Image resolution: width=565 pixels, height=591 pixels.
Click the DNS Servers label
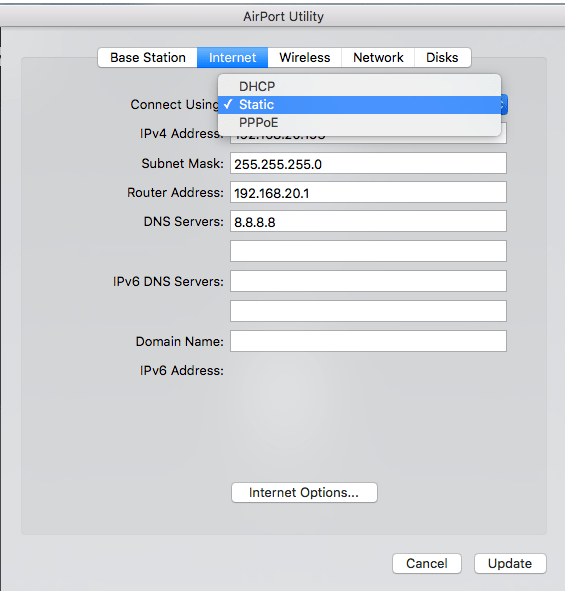coord(184,222)
